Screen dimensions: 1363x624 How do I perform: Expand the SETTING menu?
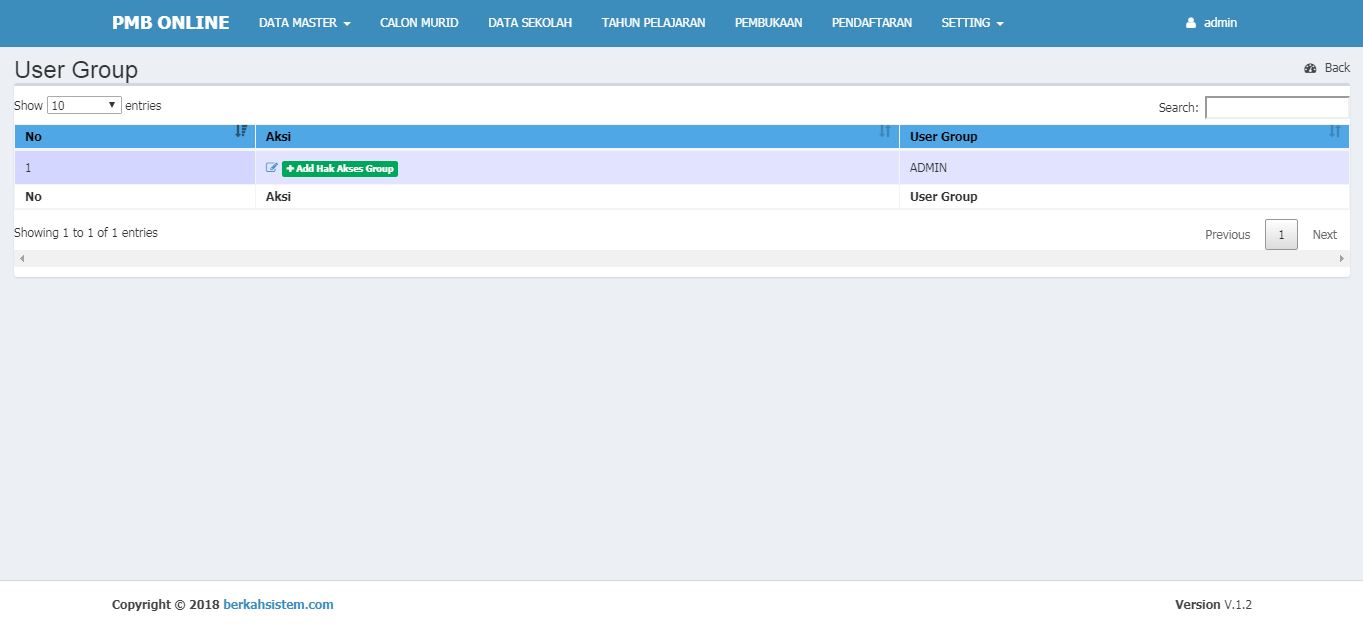tap(972, 23)
